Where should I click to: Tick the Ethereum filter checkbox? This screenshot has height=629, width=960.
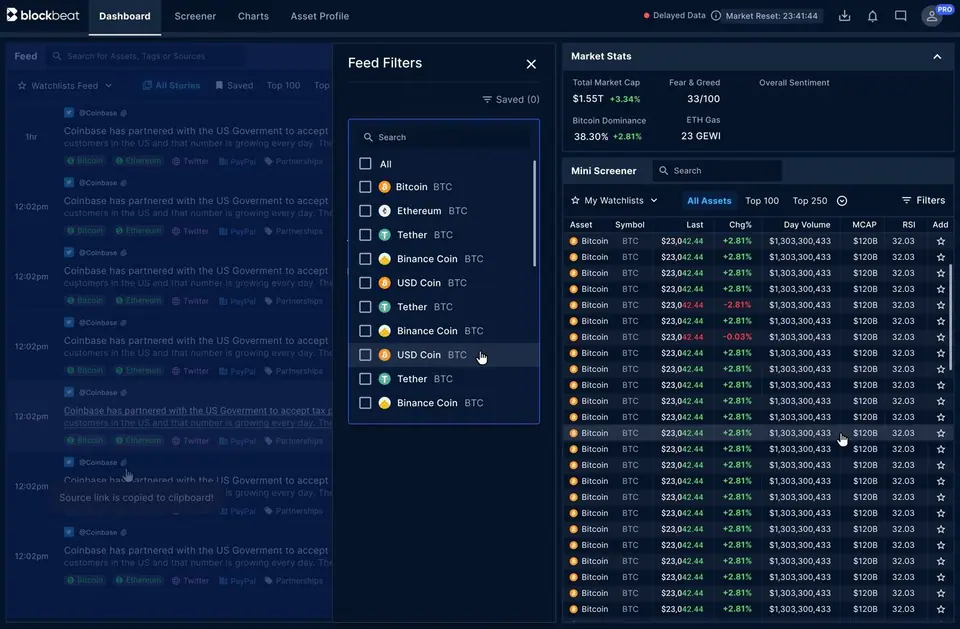pos(365,211)
